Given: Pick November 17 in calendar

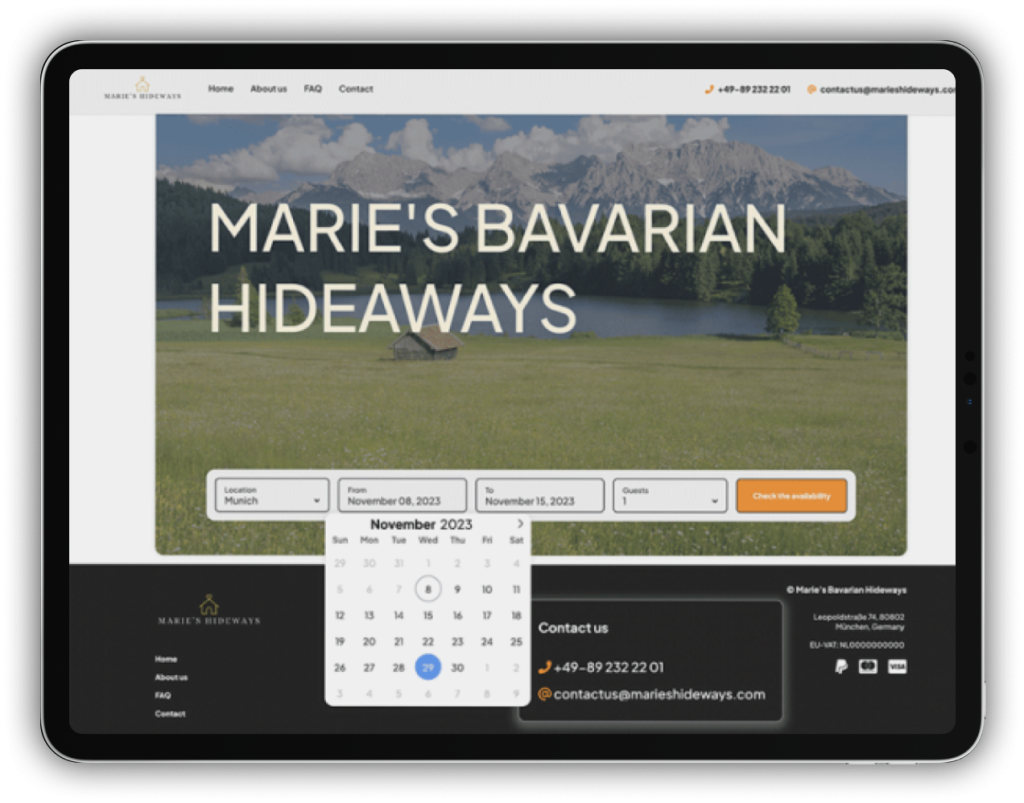Looking at the screenshot, I should (x=487, y=615).
